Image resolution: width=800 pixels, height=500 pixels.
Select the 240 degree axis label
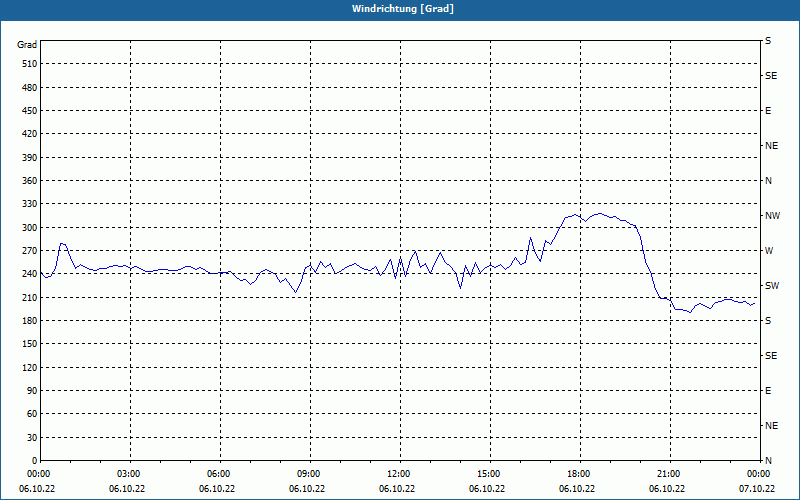pos(29,274)
